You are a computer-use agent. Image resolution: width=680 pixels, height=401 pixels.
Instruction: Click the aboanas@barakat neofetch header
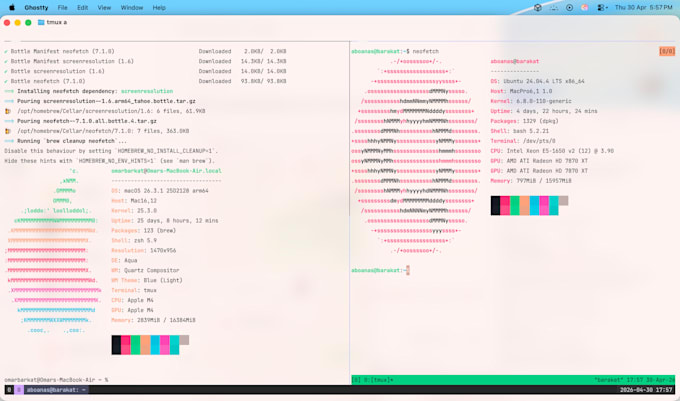click(x=515, y=61)
